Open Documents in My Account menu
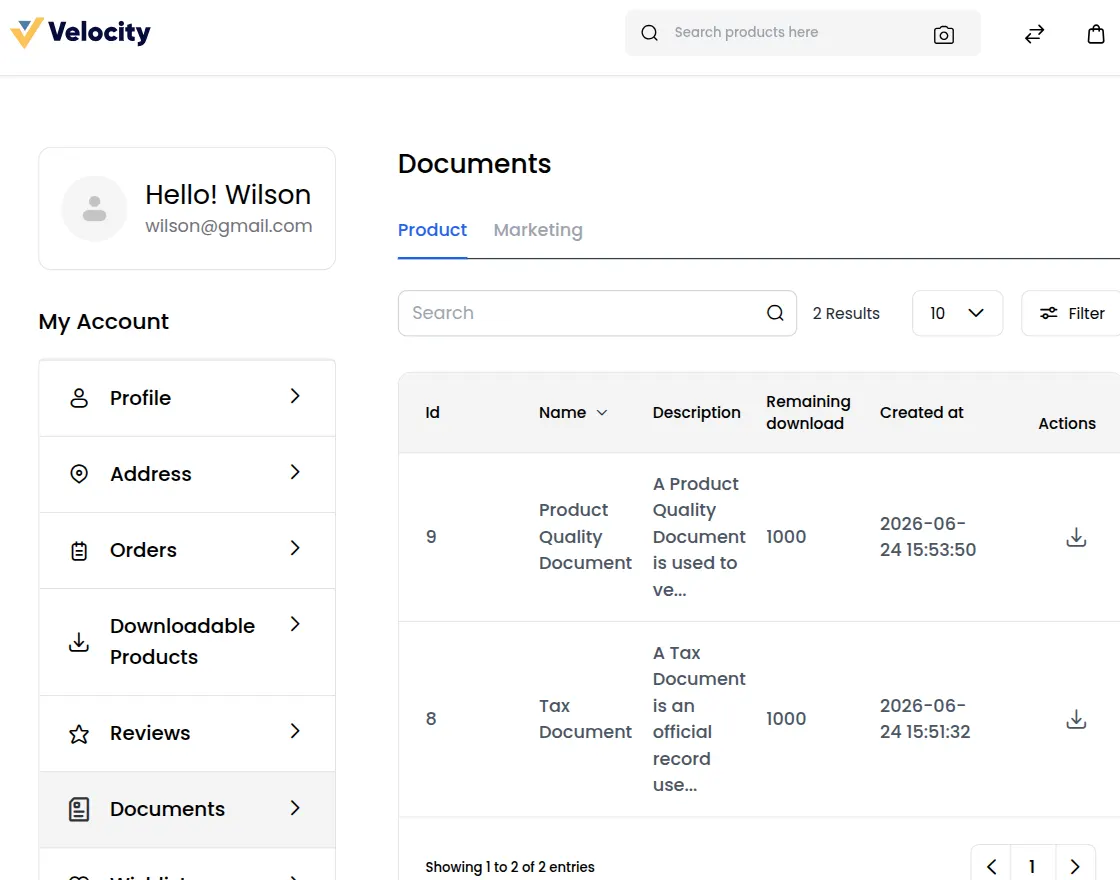The width and height of the screenshot is (1120, 880). [187, 810]
